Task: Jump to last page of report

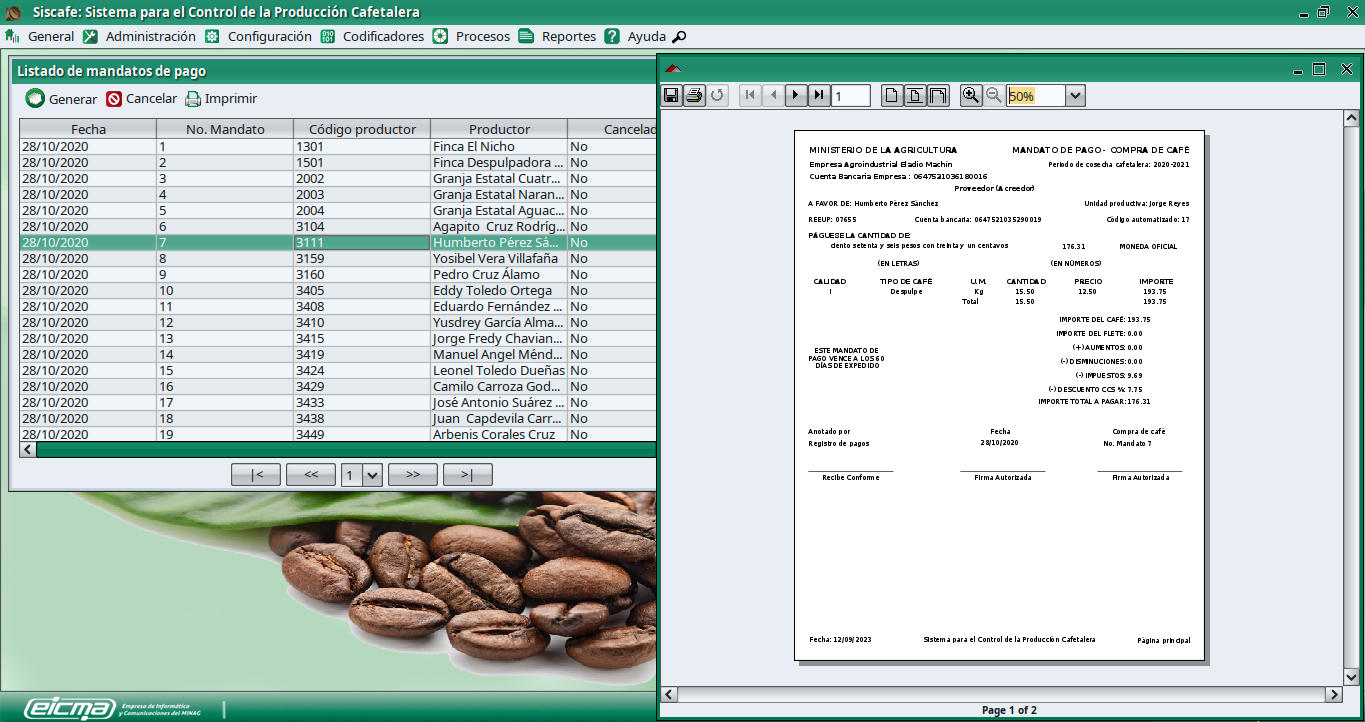Action: coord(819,95)
